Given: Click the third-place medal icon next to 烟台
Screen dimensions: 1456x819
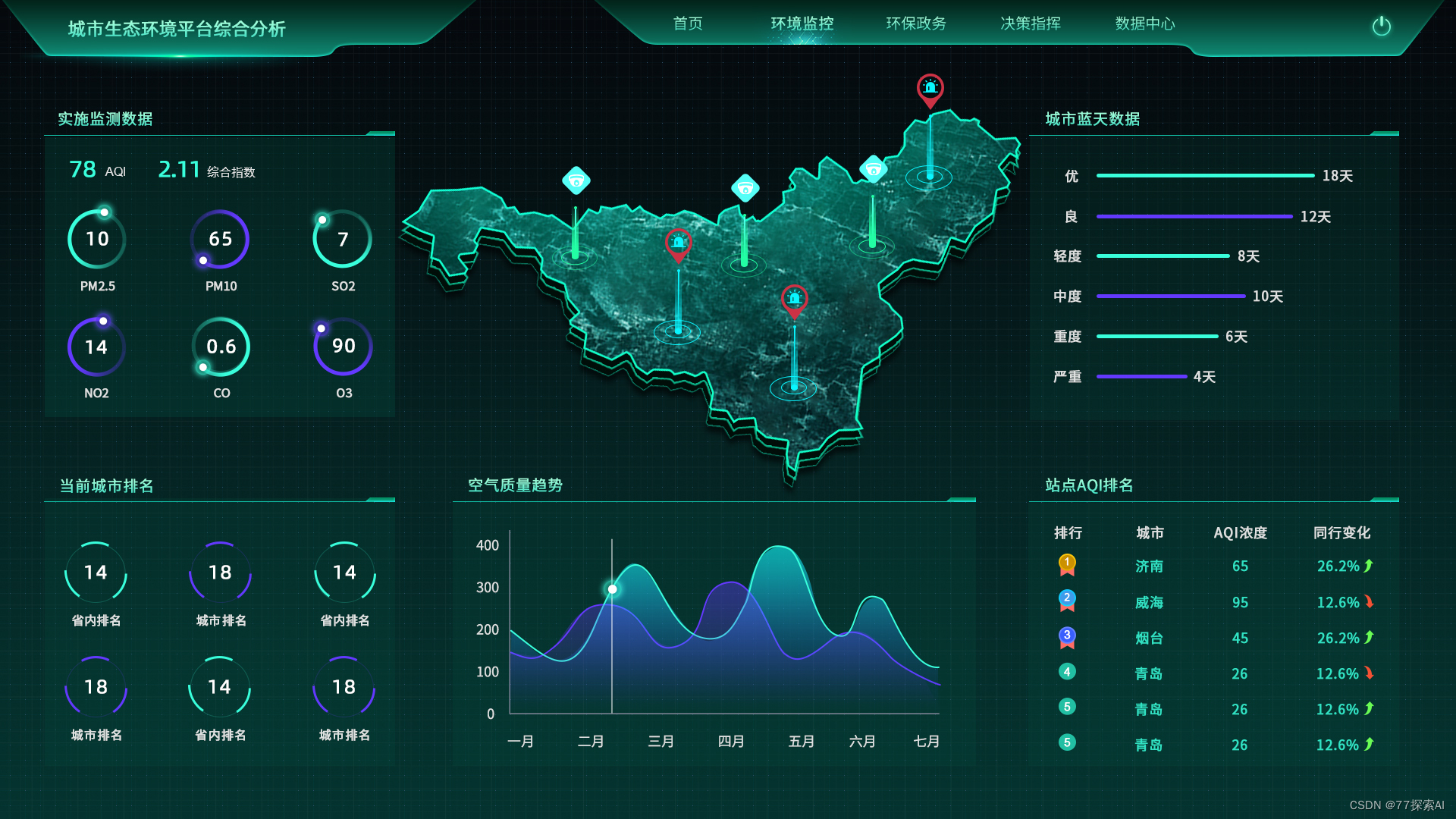Looking at the screenshot, I should pos(1068,635).
